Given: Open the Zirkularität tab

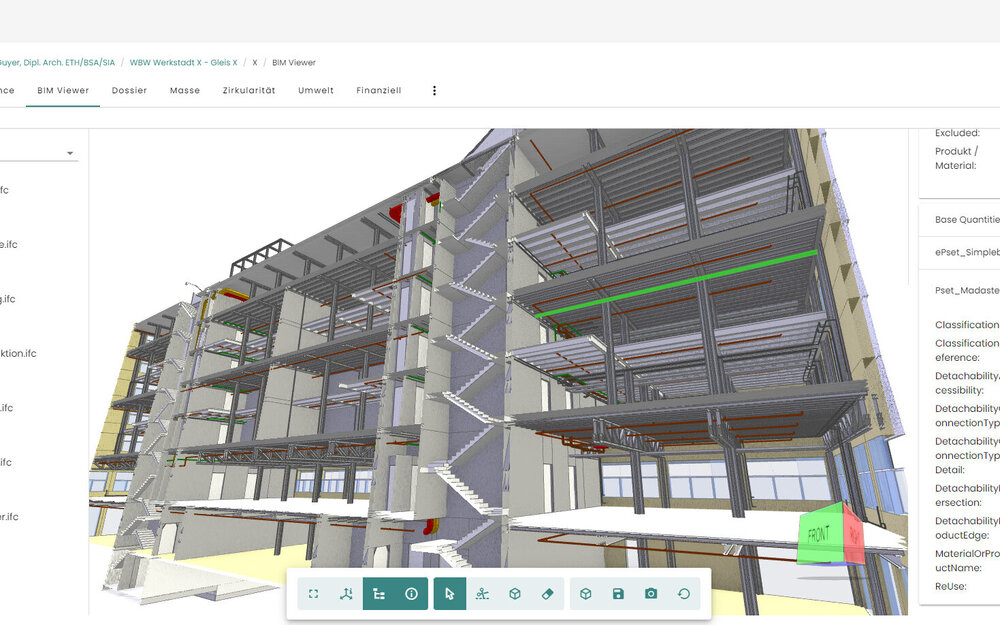Looking at the screenshot, I should click(248, 90).
